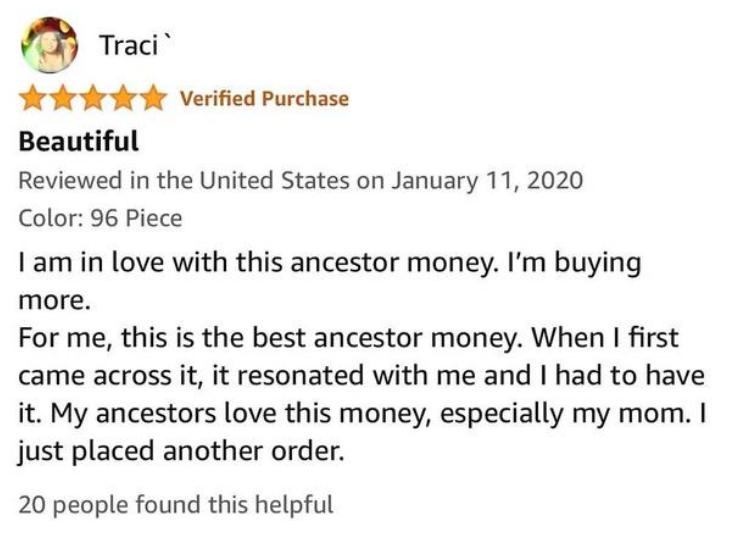Click the Verified Purchase label
The image size is (737, 538).
[x=265, y=99]
